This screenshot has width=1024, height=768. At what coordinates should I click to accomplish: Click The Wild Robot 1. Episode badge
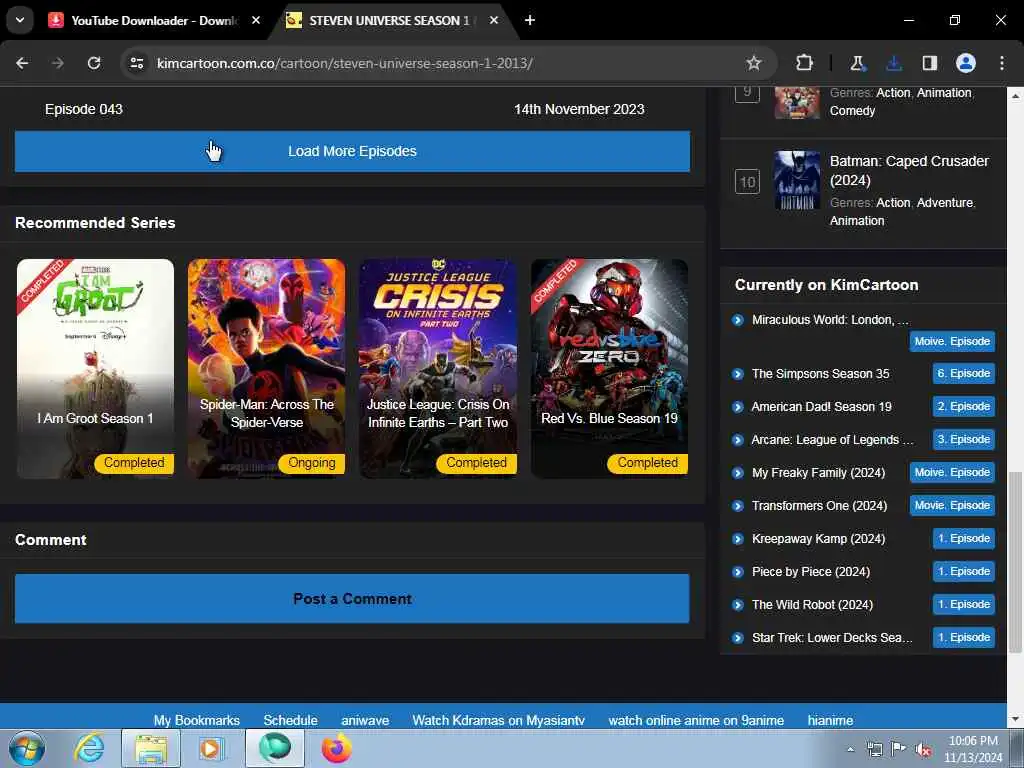[963, 605]
